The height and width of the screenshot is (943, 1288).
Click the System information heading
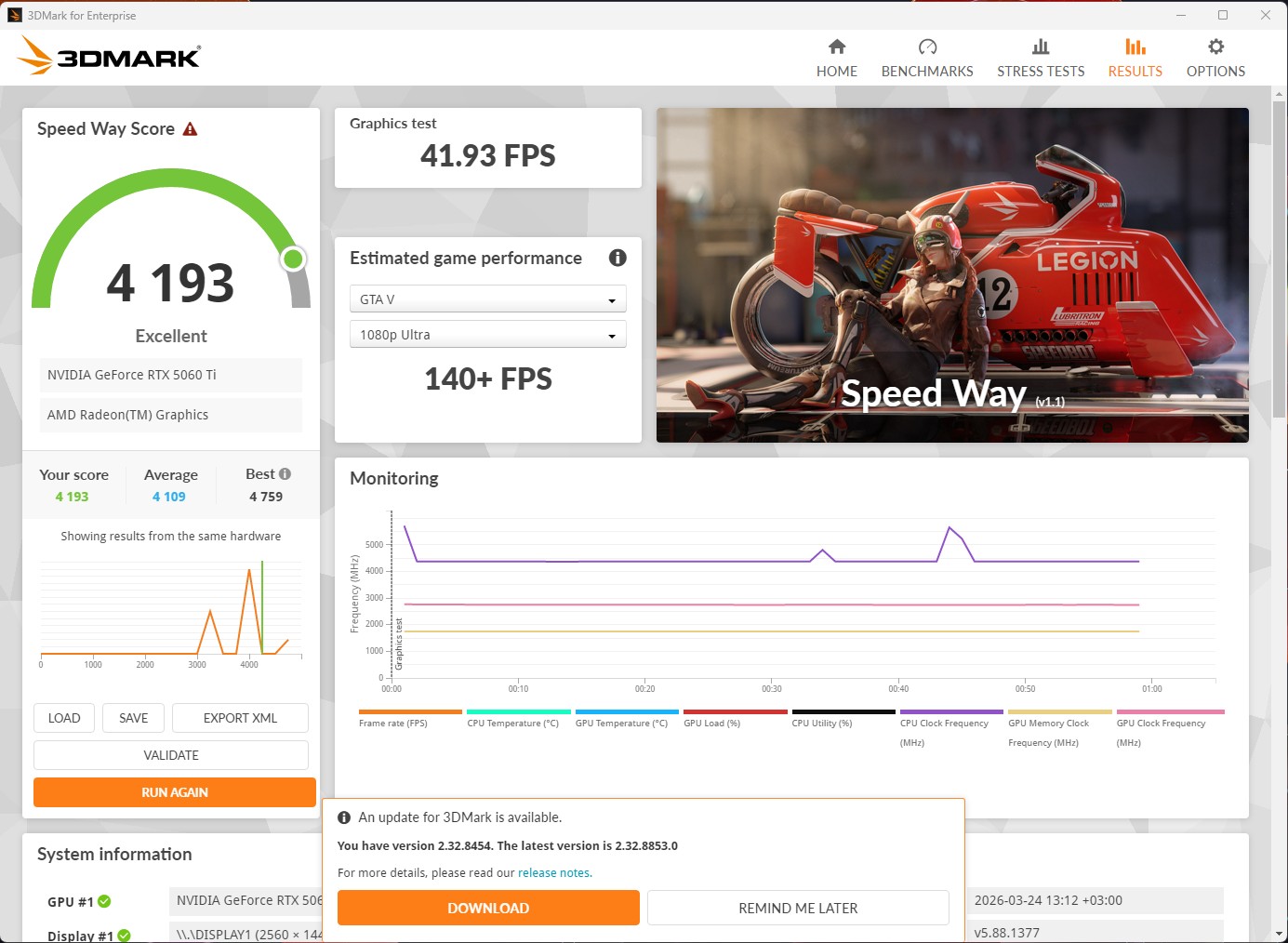coord(114,854)
